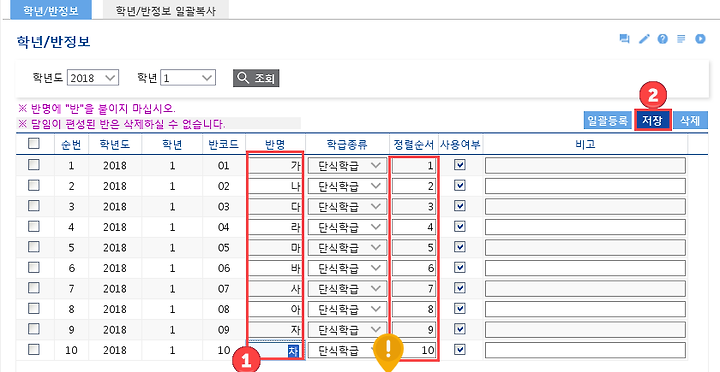720x372 pixels.
Task: Click the 삭제 delete button
Action: coord(690,121)
